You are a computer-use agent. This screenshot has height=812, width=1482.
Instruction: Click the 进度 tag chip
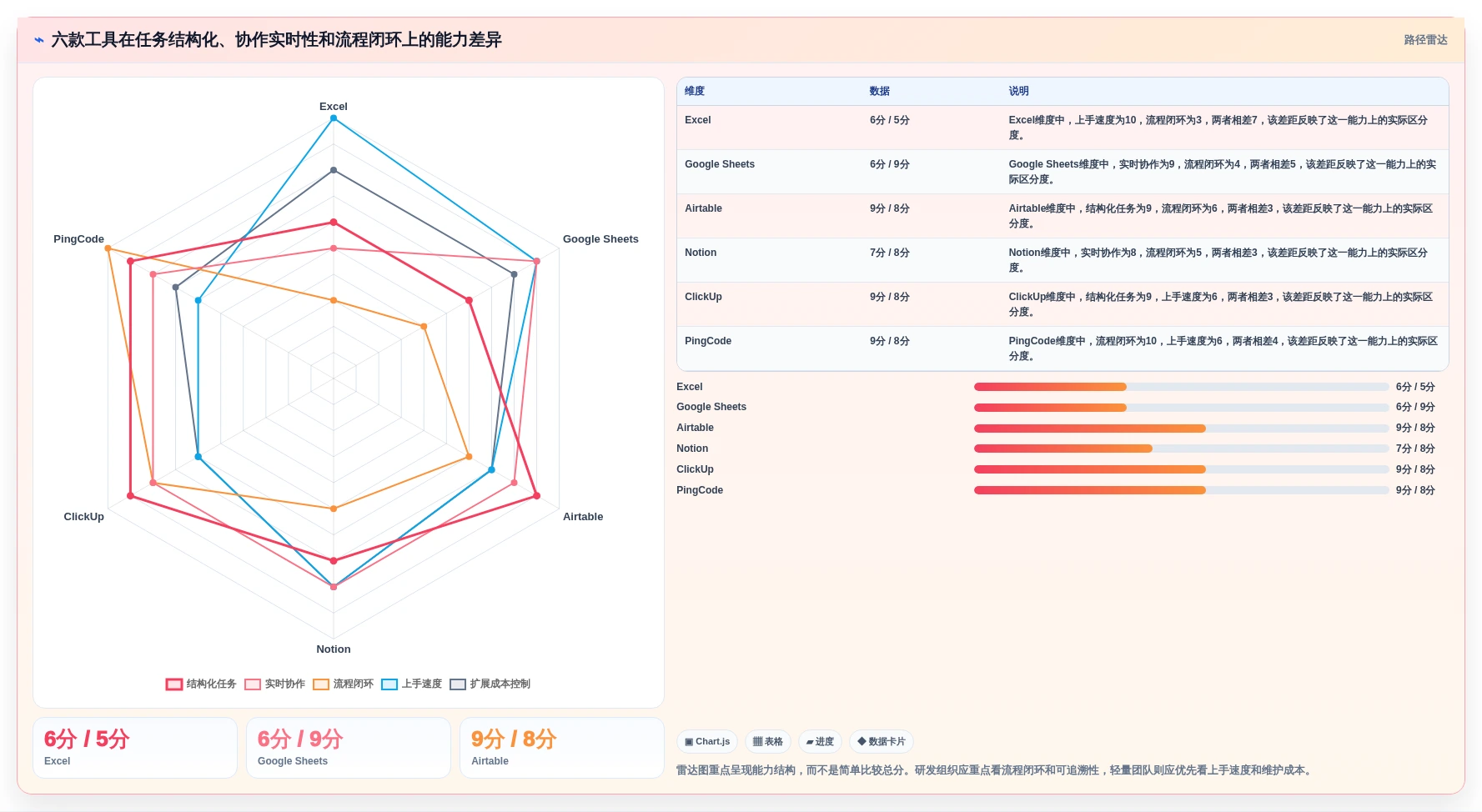click(820, 741)
